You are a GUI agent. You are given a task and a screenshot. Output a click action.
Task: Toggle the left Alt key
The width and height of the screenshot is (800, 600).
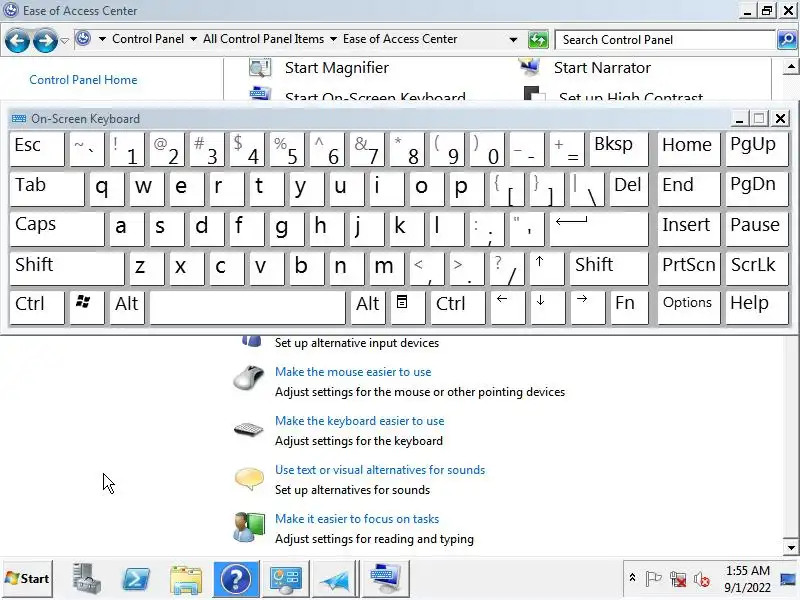(127, 307)
